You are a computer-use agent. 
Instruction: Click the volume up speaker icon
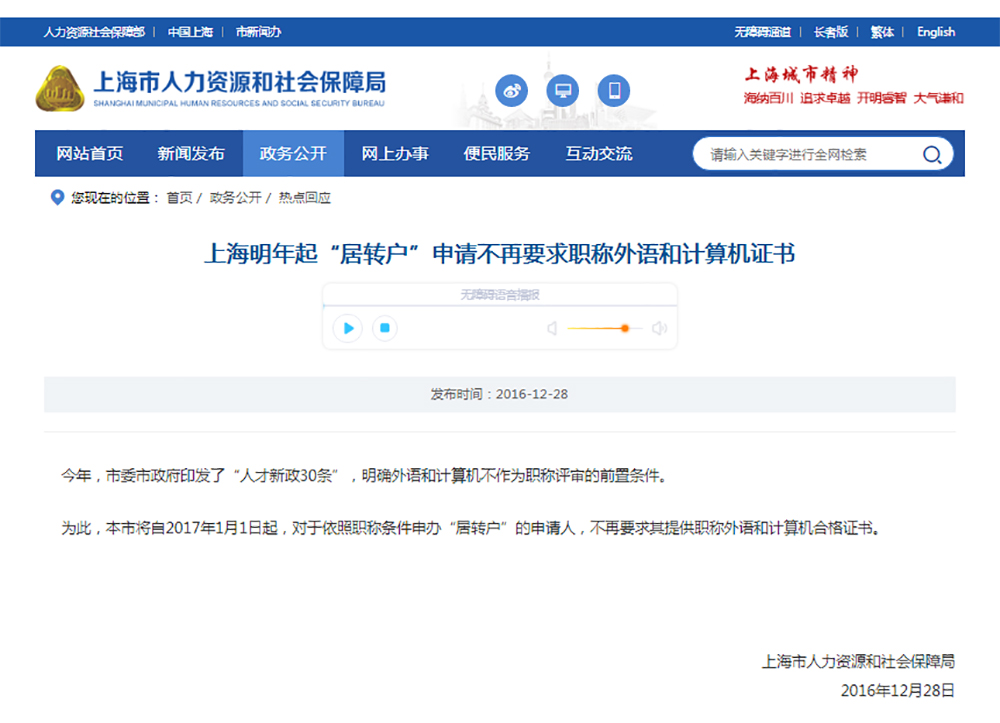point(659,328)
